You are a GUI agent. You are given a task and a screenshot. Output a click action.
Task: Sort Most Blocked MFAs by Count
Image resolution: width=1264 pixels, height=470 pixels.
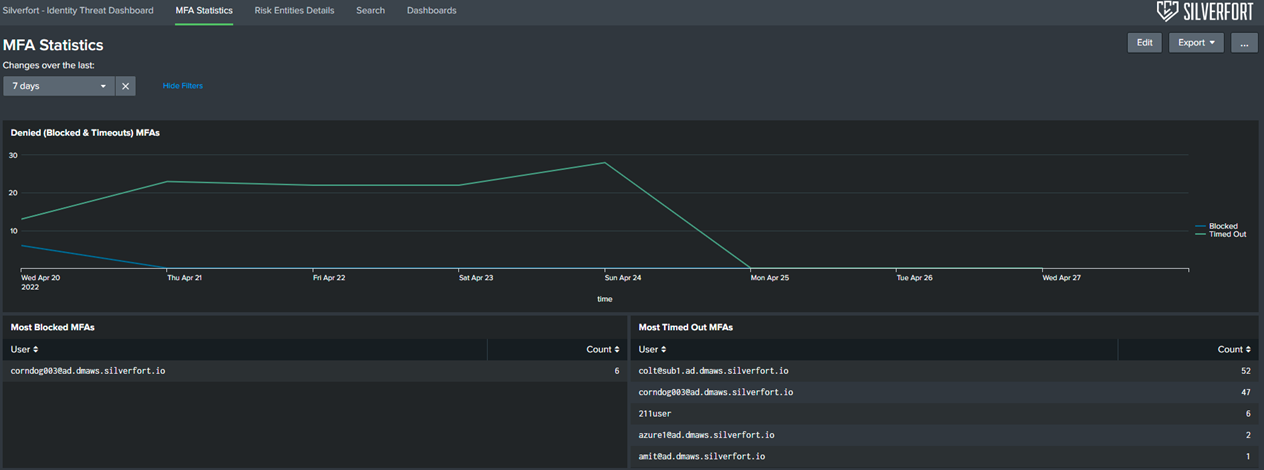coord(603,349)
